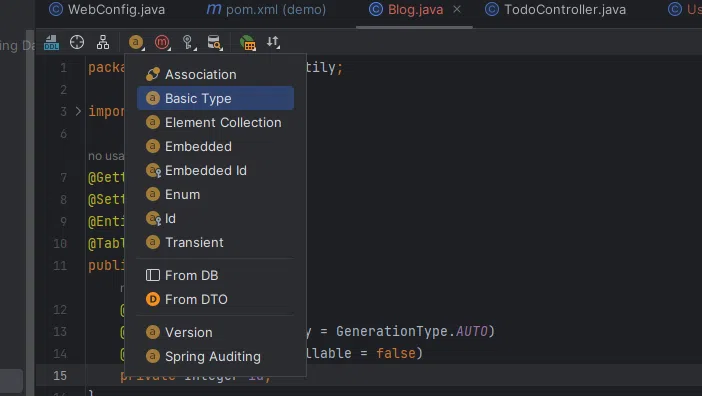Screen dimensions: 702x396
Task: Open the key index dropdown icon
Action: pos(189,43)
